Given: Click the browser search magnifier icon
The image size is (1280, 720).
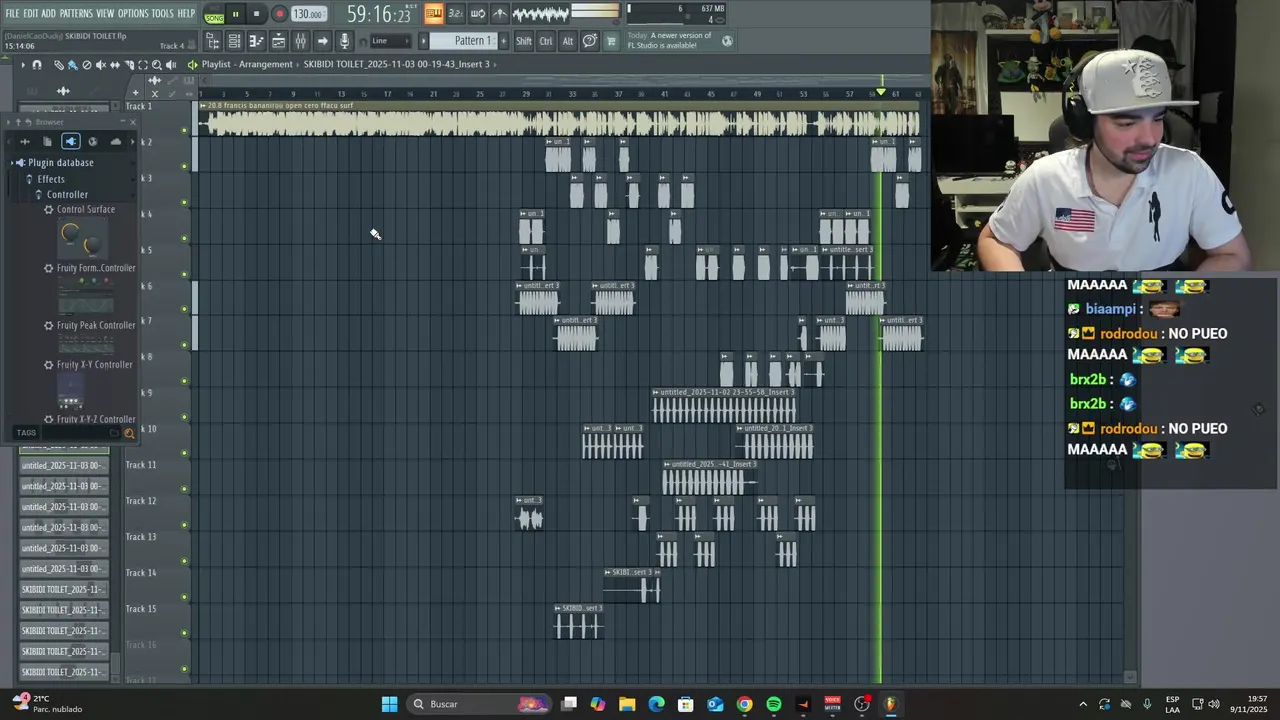Looking at the screenshot, I should (129, 433).
